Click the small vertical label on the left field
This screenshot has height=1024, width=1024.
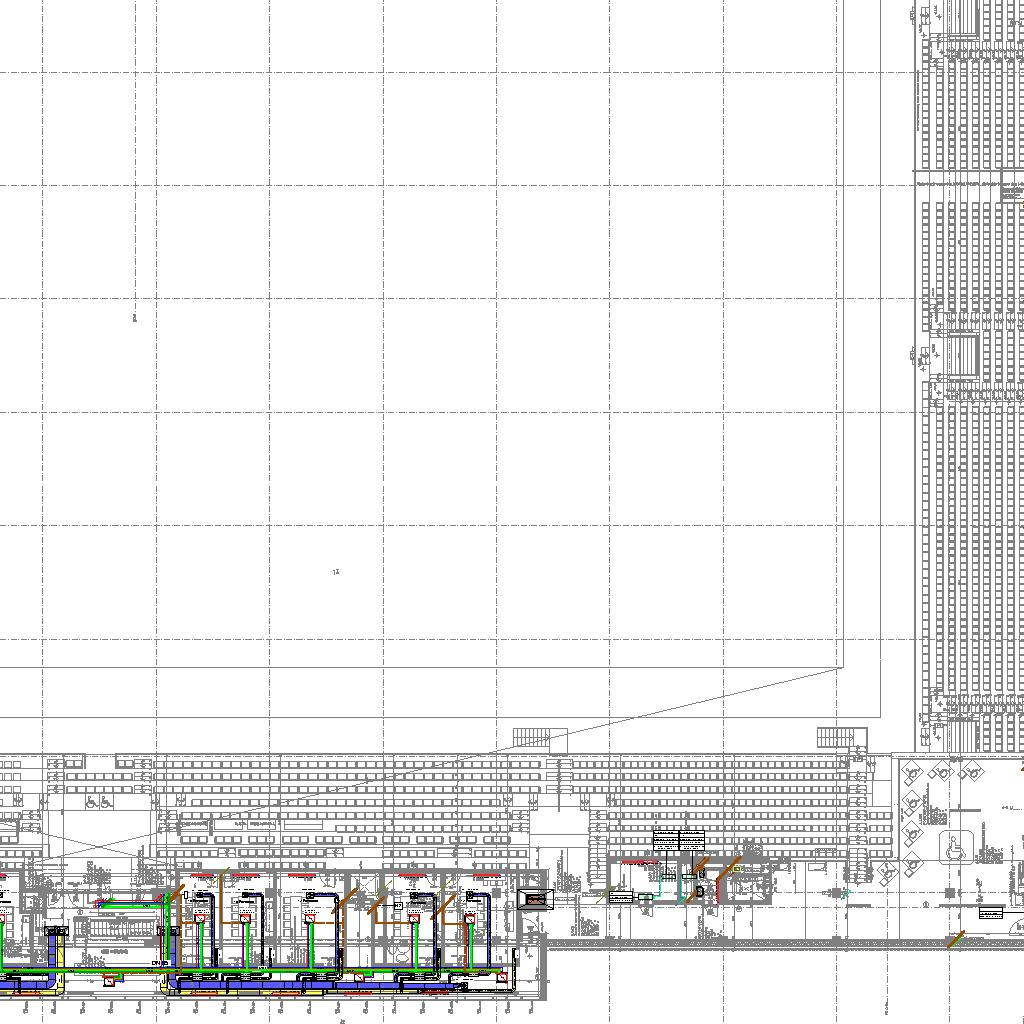[x=134, y=318]
